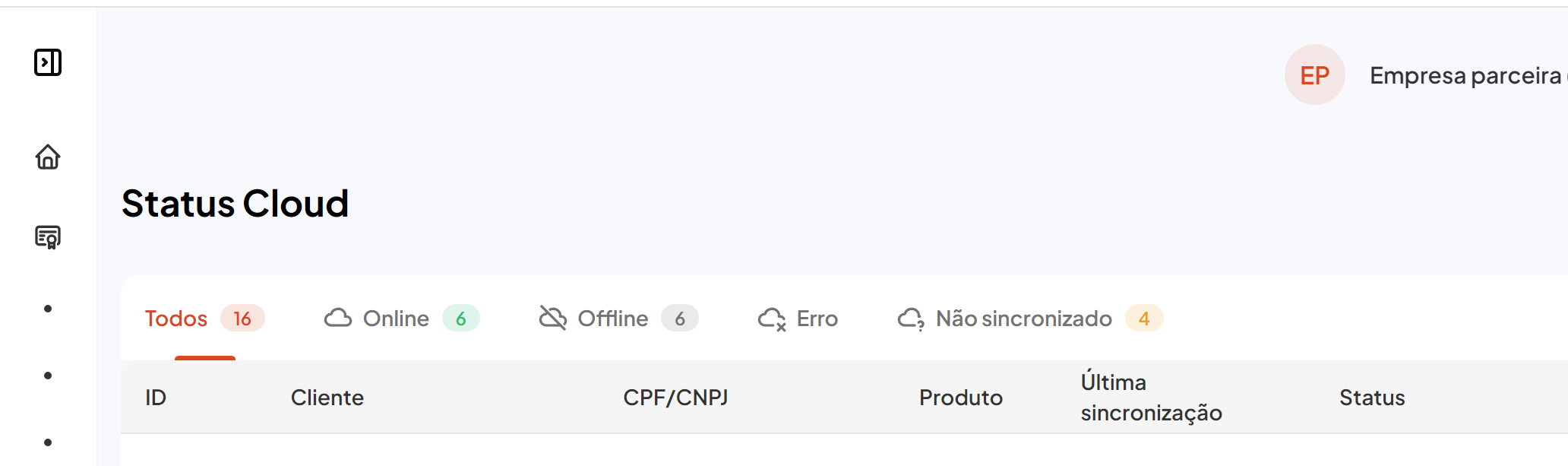Click the cloud icon beside Online
Screen dimensions: 1568x466
coord(338,318)
